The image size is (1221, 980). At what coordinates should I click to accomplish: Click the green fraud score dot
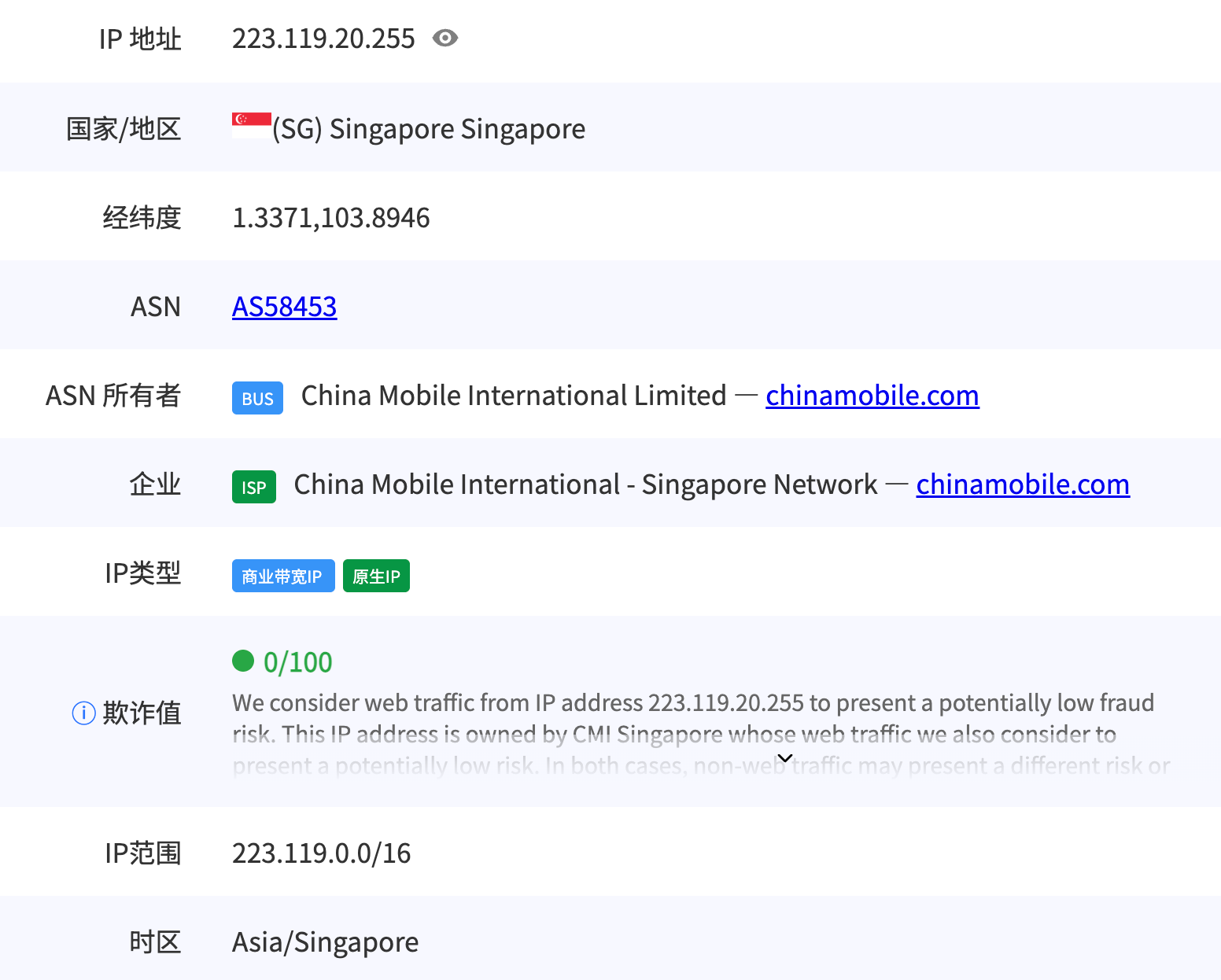coord(243,661)
